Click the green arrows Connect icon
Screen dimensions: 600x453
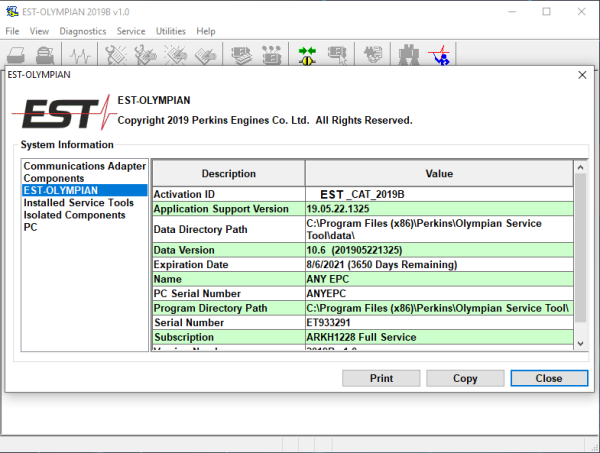tap(307, 55)
